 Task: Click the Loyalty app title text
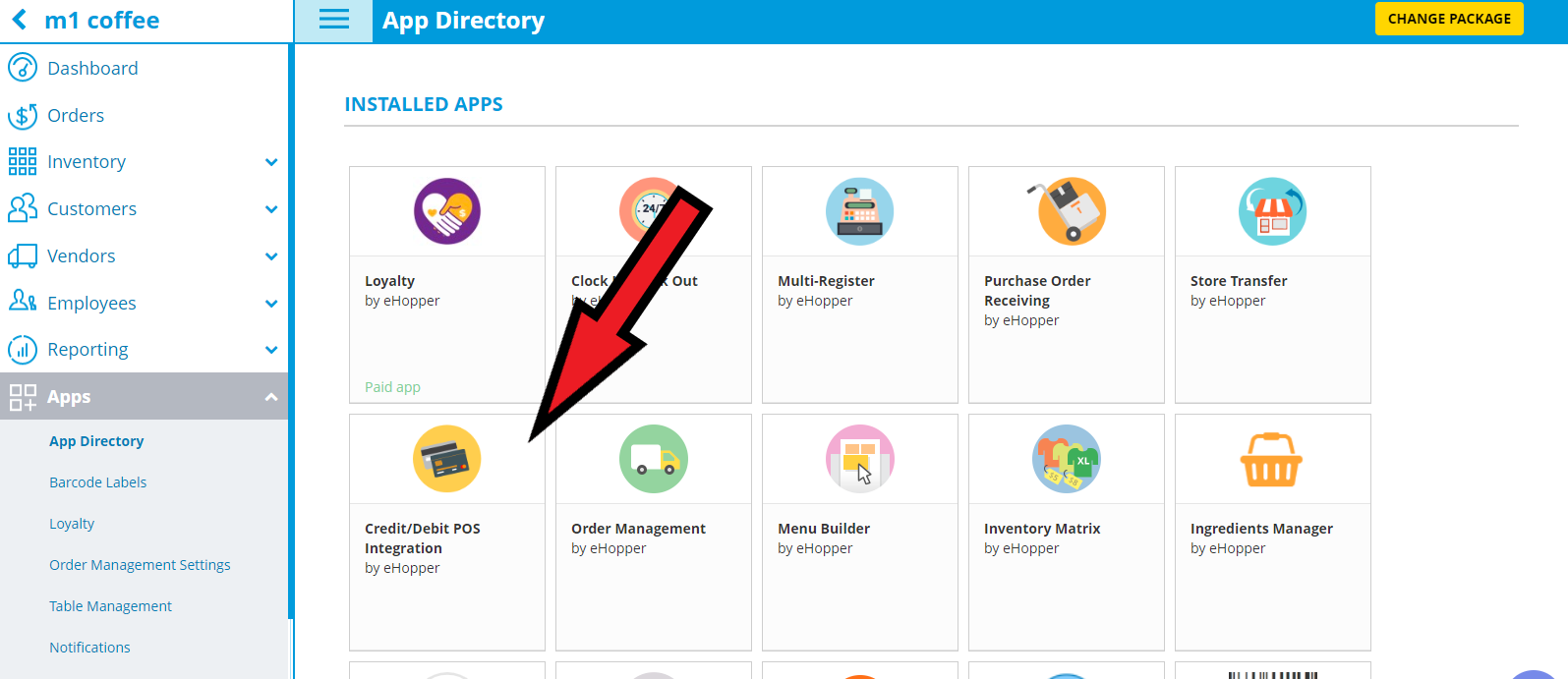[x=389, y=281]
